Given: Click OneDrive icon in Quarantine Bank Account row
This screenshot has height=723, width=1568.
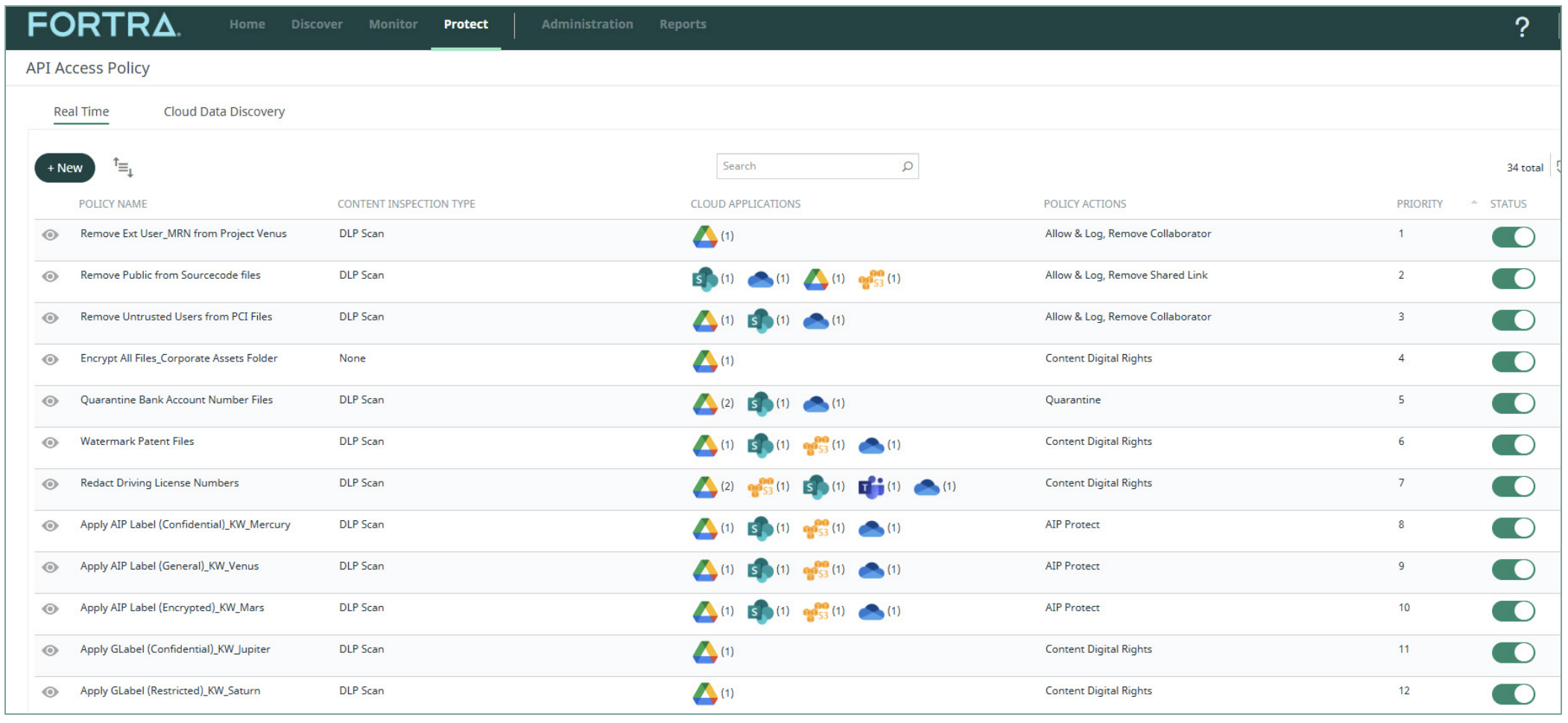Looking at the screenshot, I should [x=815, y=403].
